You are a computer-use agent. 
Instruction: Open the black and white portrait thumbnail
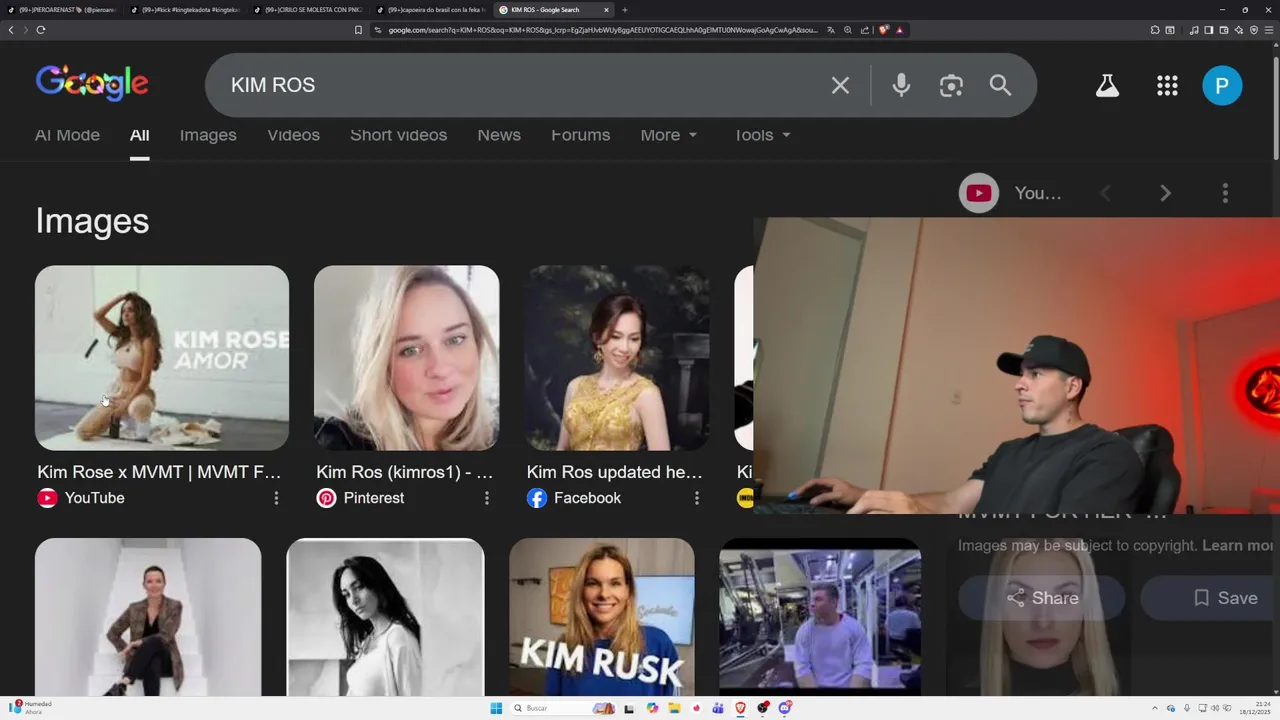(385, 617)
